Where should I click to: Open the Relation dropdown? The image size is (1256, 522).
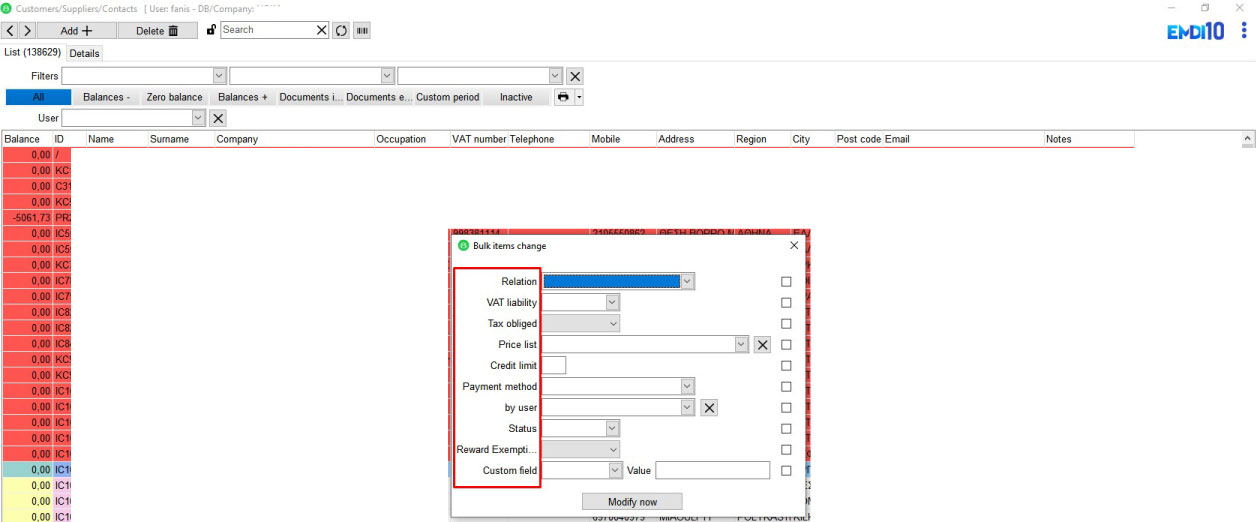click(x=687, y=282)
